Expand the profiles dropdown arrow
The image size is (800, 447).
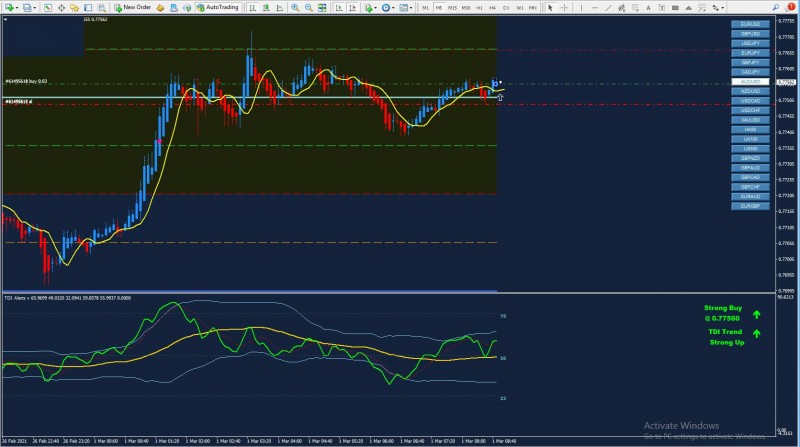[34, 7]
